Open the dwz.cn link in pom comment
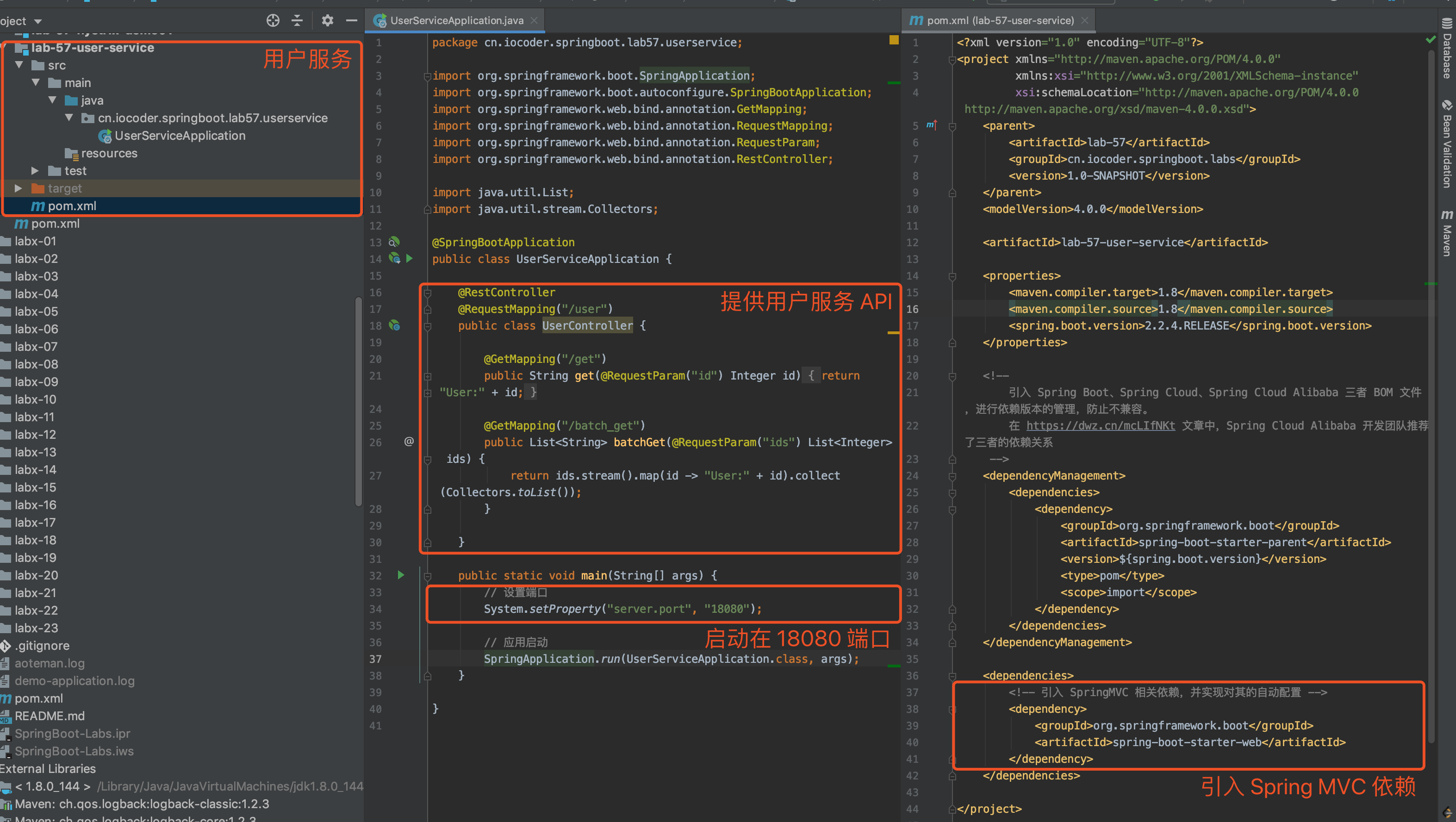1456x822 pixels. coord(1100,426)
